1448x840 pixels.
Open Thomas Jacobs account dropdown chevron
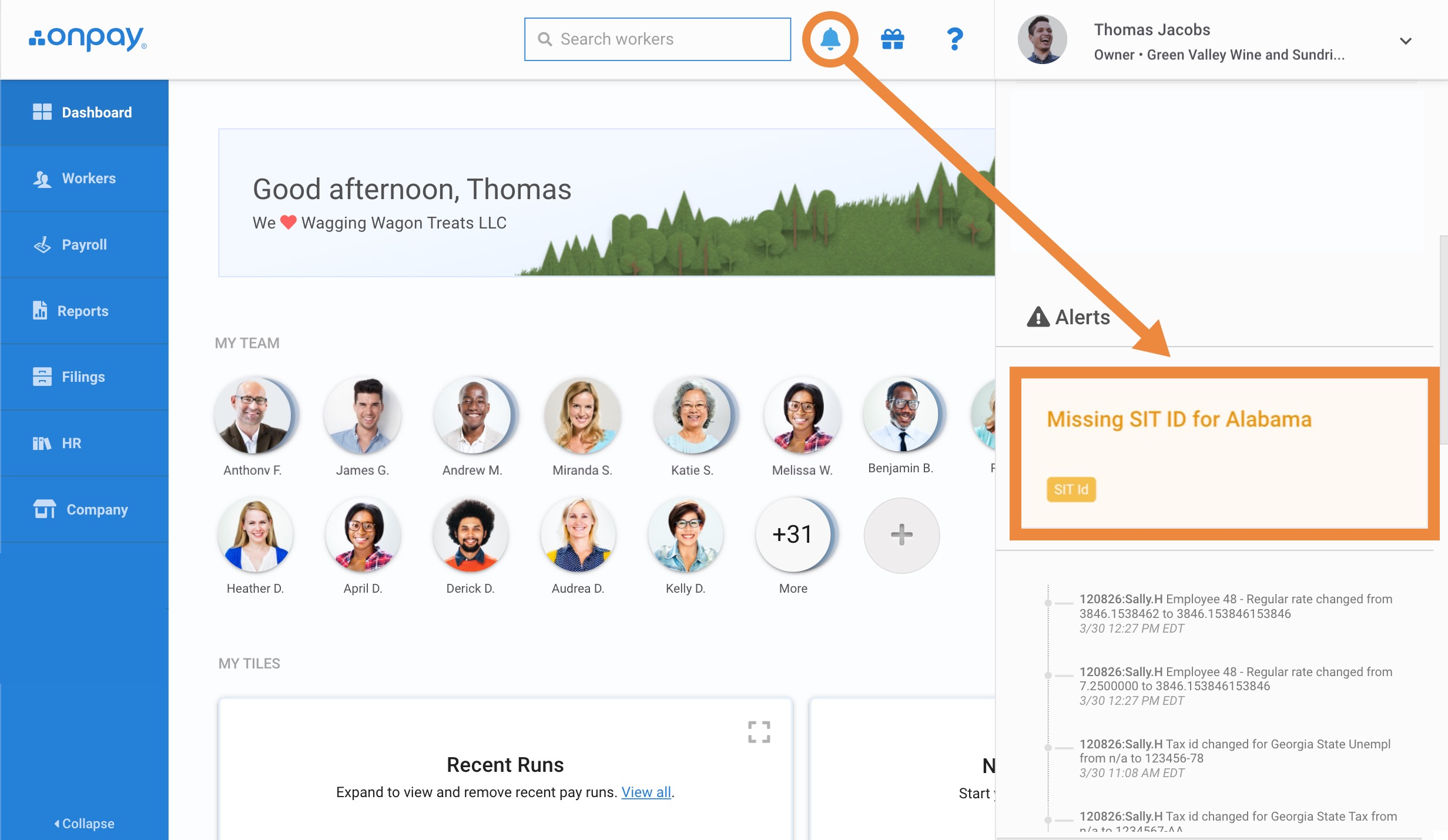[x=1405, y=41]
